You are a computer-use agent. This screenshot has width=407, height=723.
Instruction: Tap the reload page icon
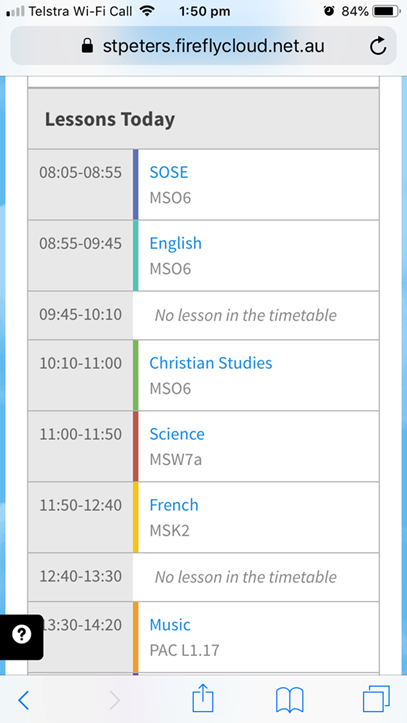(x=378, y=46)
